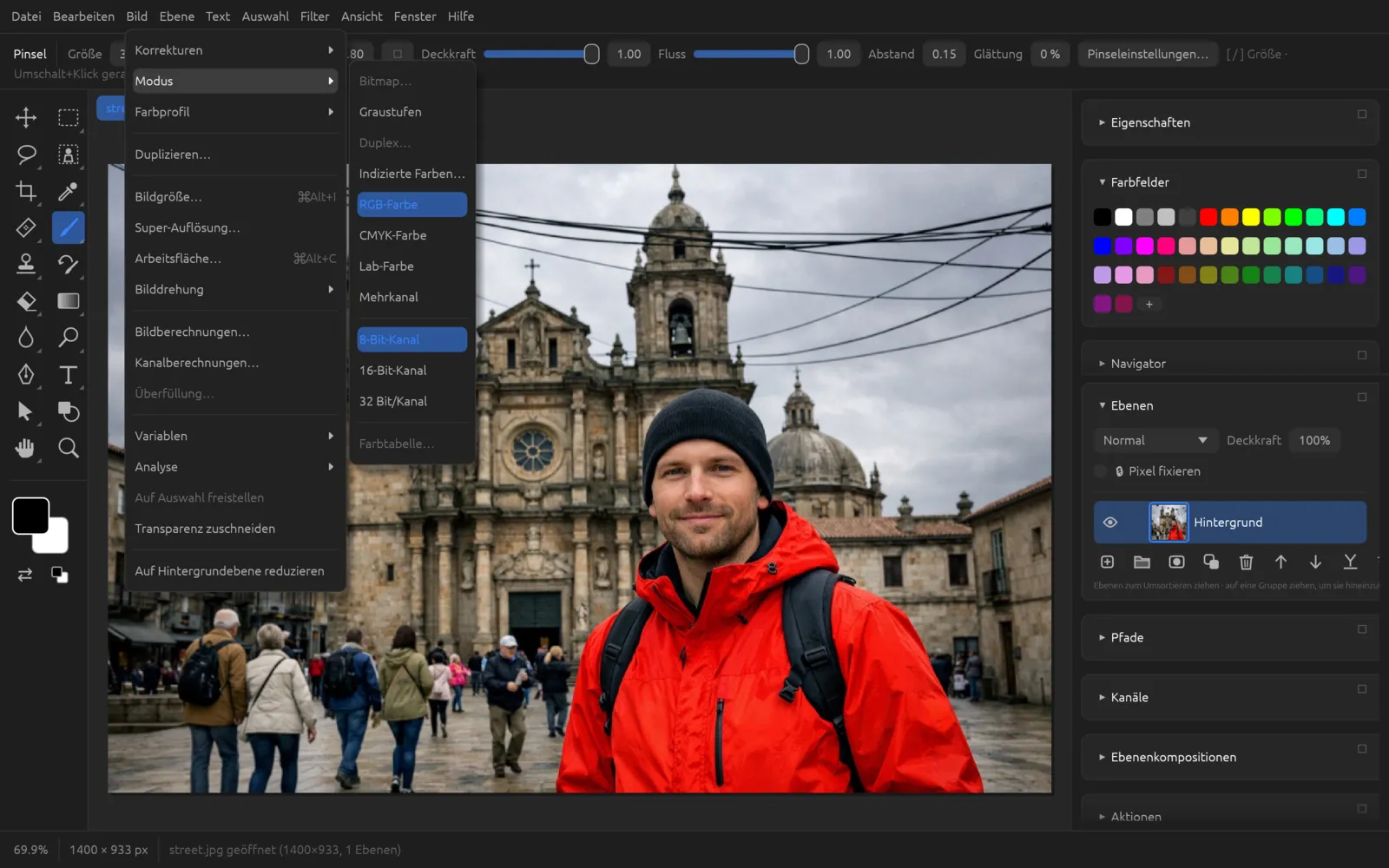Hide the Hintergrund layer visibility

coord(1109,523)
